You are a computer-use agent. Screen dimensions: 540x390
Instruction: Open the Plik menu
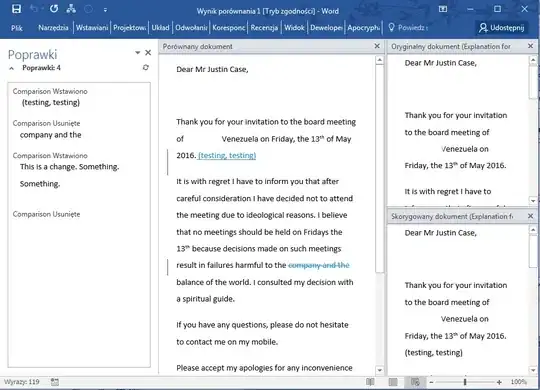[x=17, y=28]
